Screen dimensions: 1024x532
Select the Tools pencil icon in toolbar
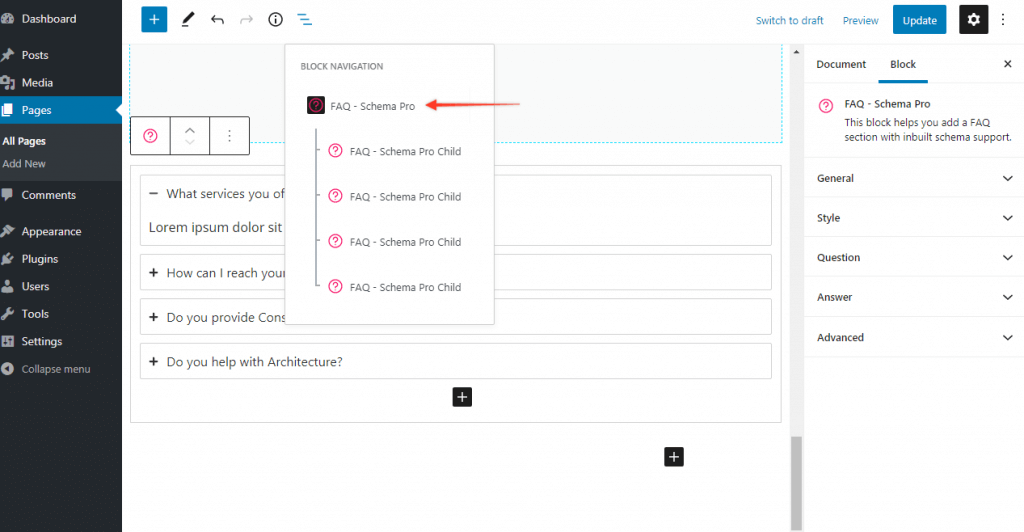187,20
